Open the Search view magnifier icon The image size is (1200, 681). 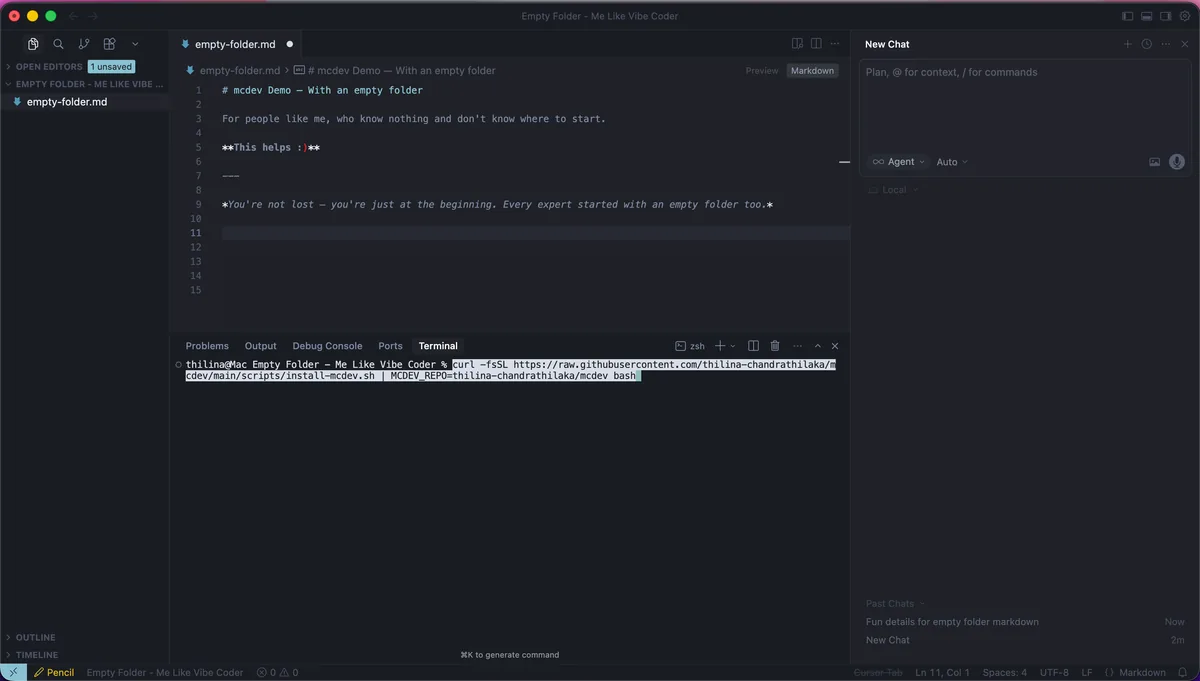pyautogui.click(x=58, y=44)
